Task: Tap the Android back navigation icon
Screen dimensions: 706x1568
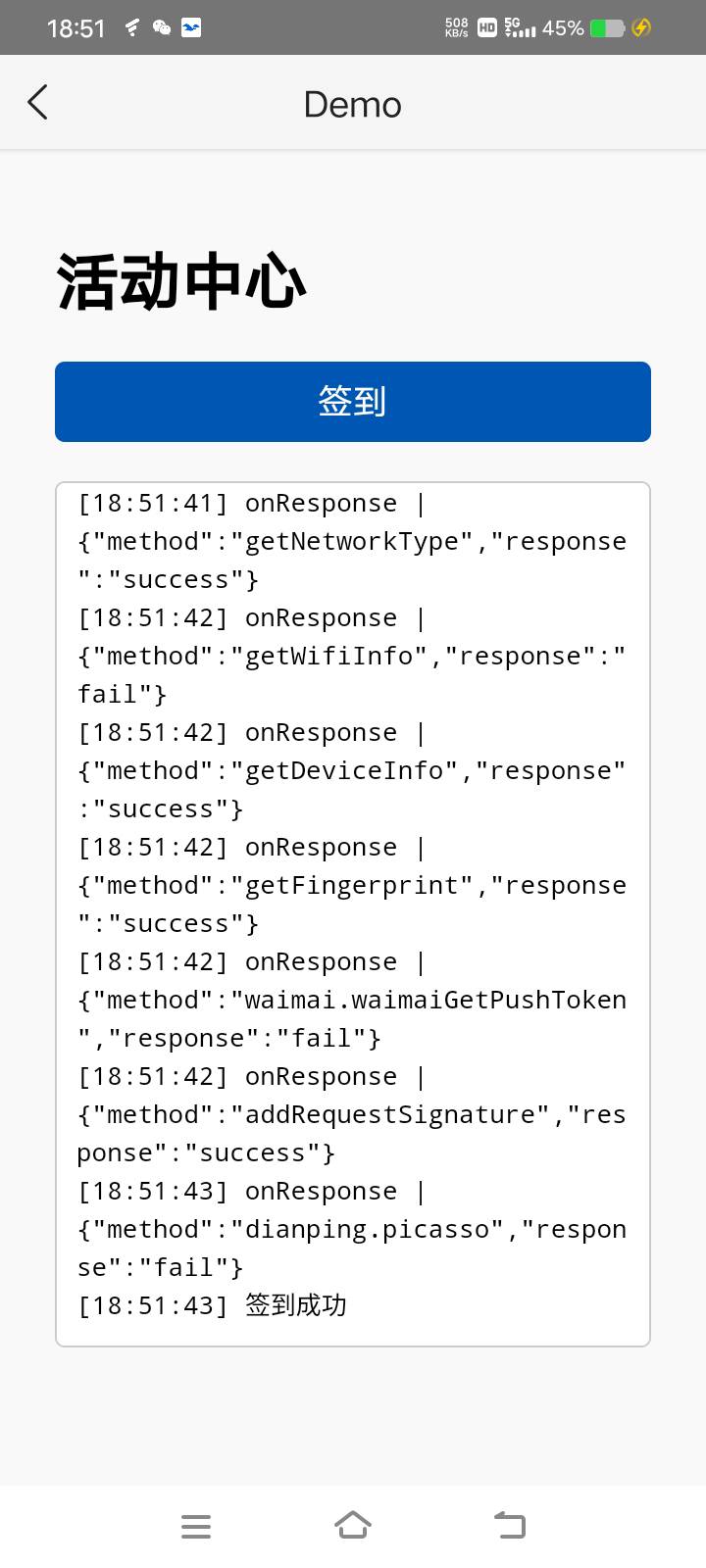Action: click(510, 1525)
